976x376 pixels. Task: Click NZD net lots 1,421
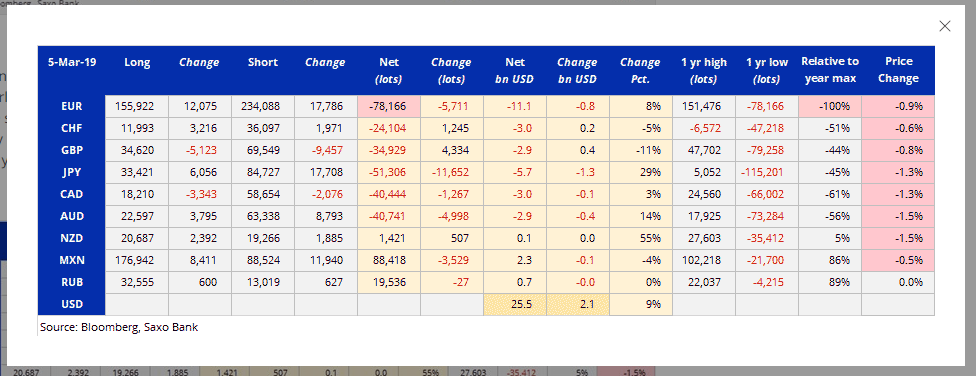click(x=389, y=238)
